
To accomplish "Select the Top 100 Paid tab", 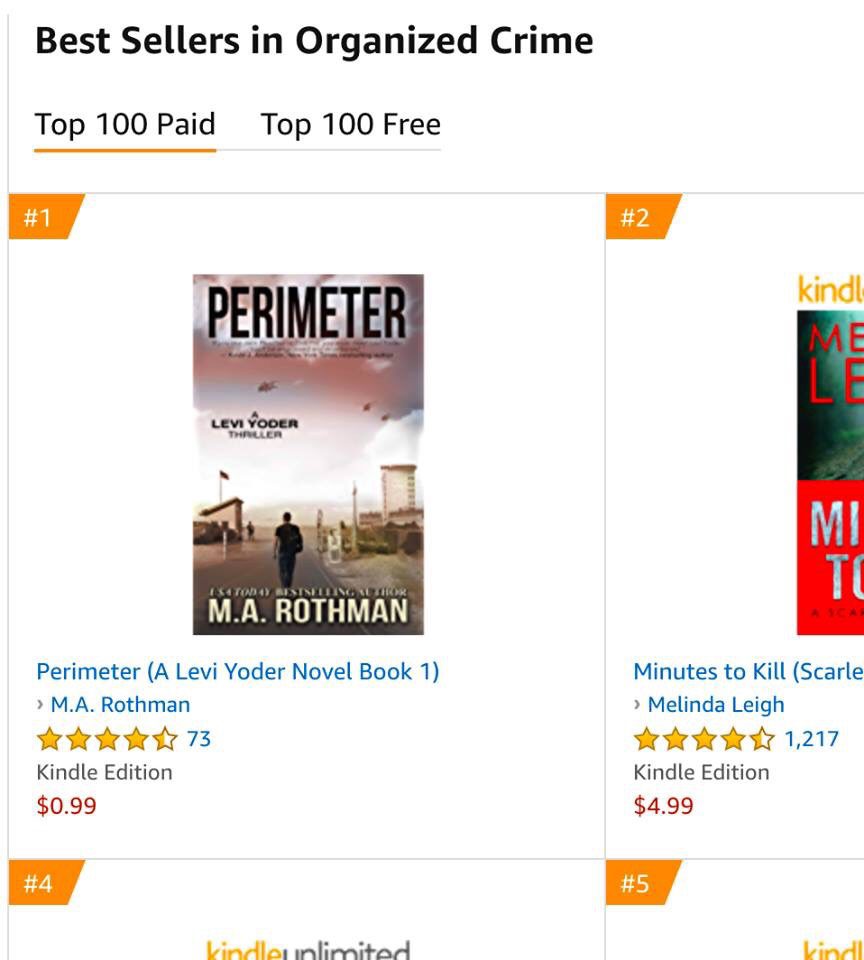I will 125,125.
